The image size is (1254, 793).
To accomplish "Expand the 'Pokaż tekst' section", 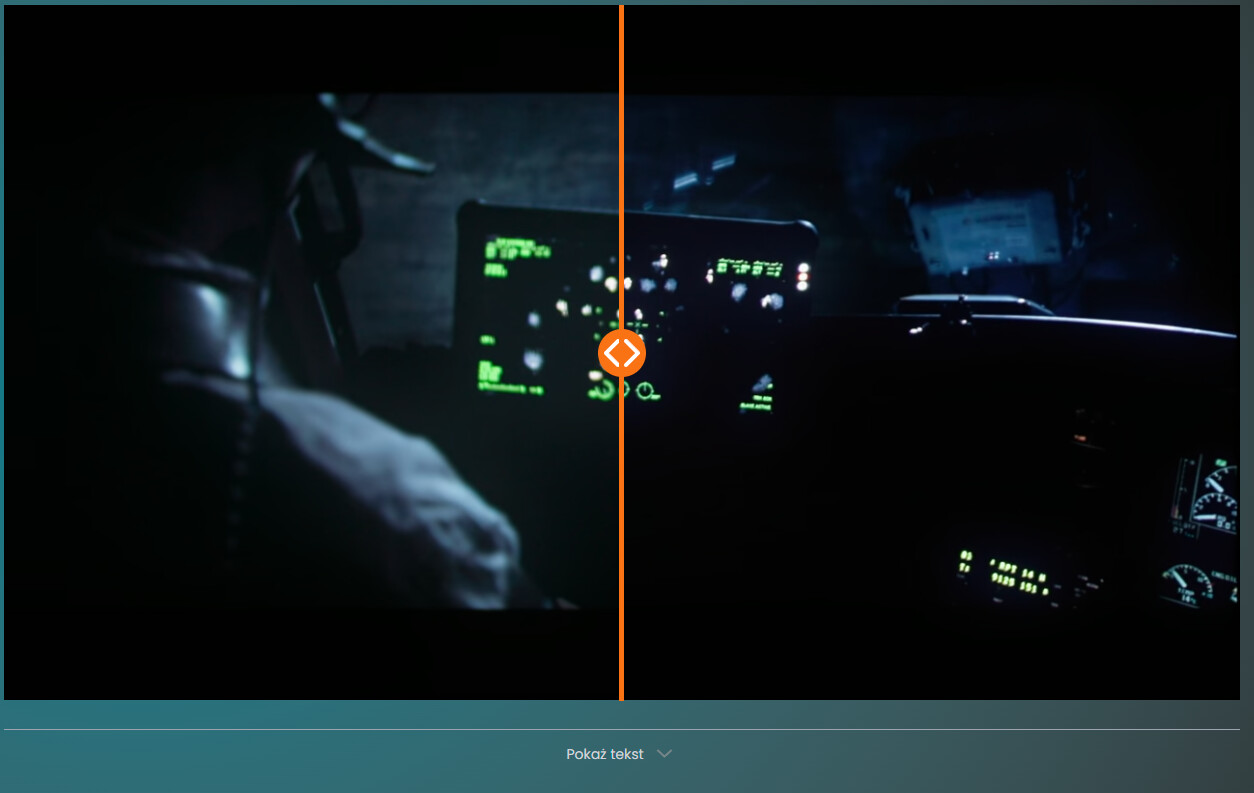I will tap(619, 754).
